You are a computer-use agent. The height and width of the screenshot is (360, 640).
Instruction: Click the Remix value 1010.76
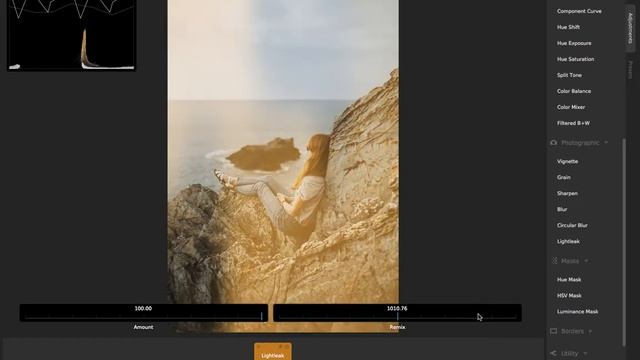point(397,309)
